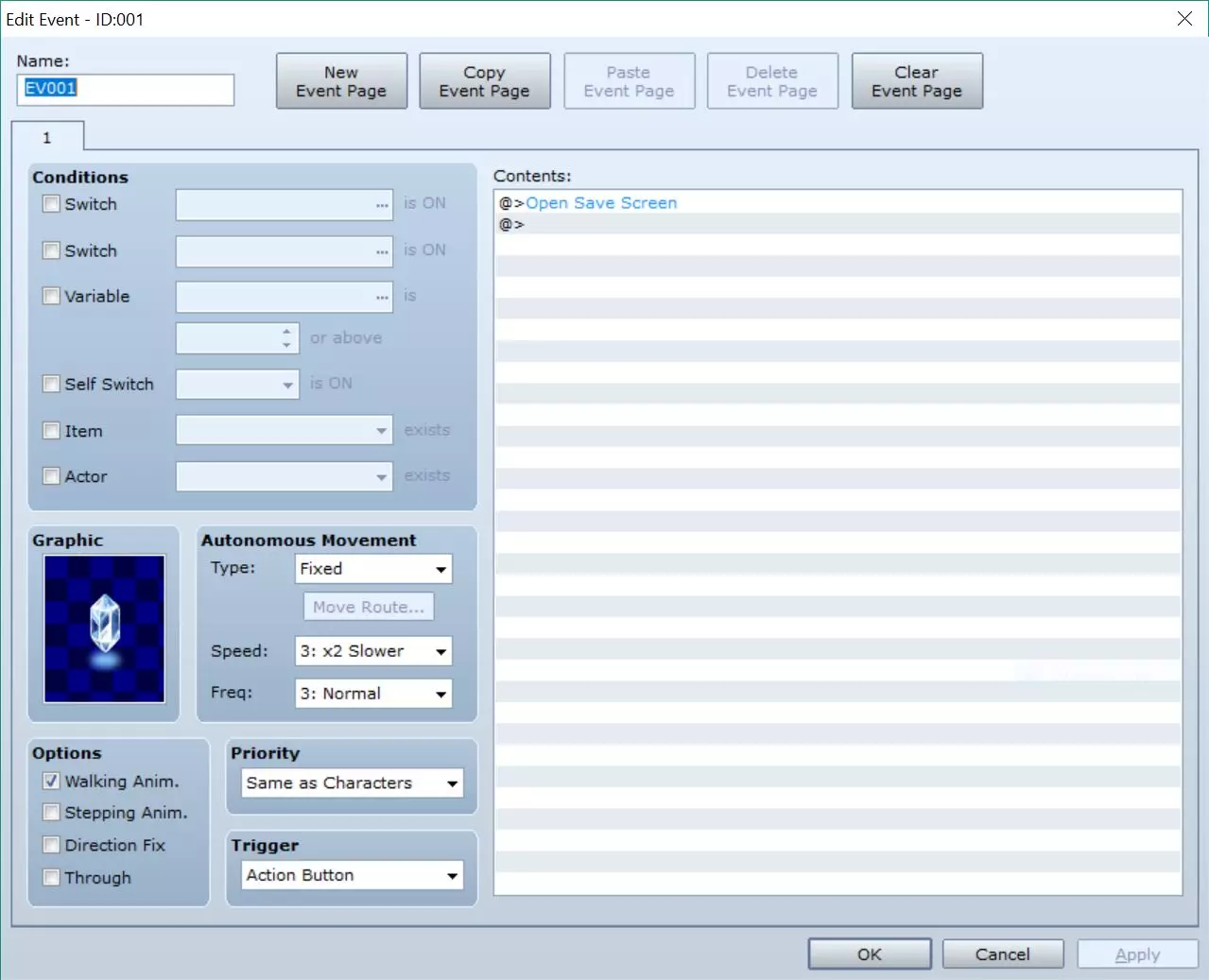Screen dimensions: 1209x980
Task: Click the New Event Page button
Action: pos(341,81)
